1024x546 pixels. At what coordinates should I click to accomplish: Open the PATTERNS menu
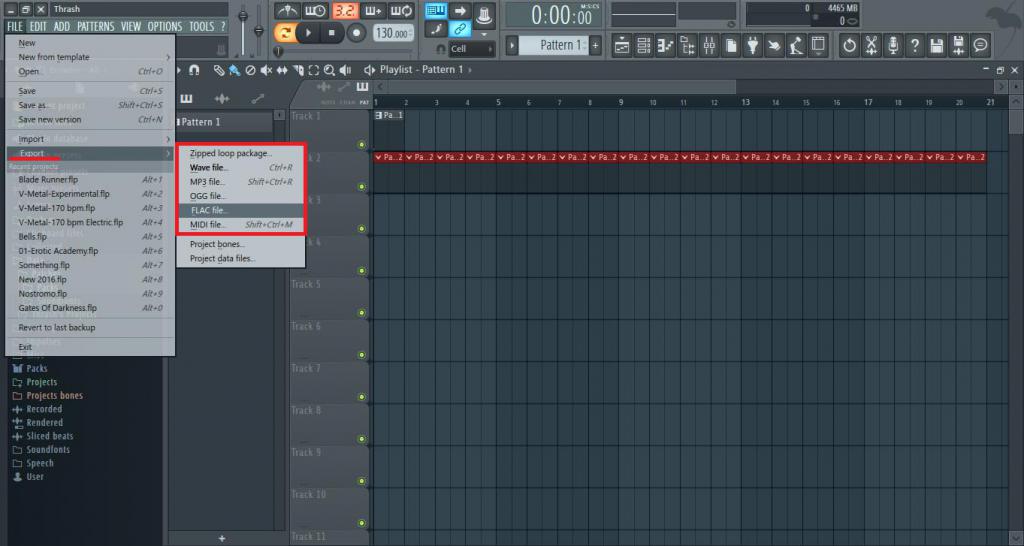[x=95, y=27]
